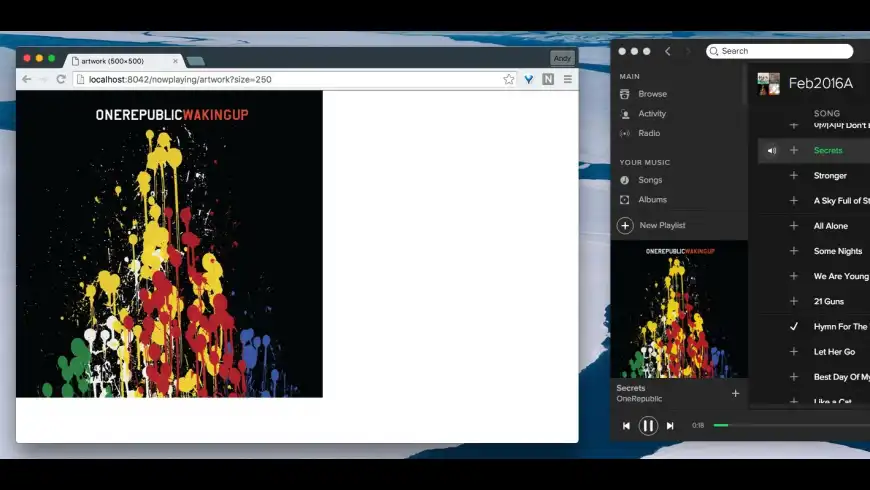
Task: Click the Feb2016A playlist title
Action: pos(821,83)
